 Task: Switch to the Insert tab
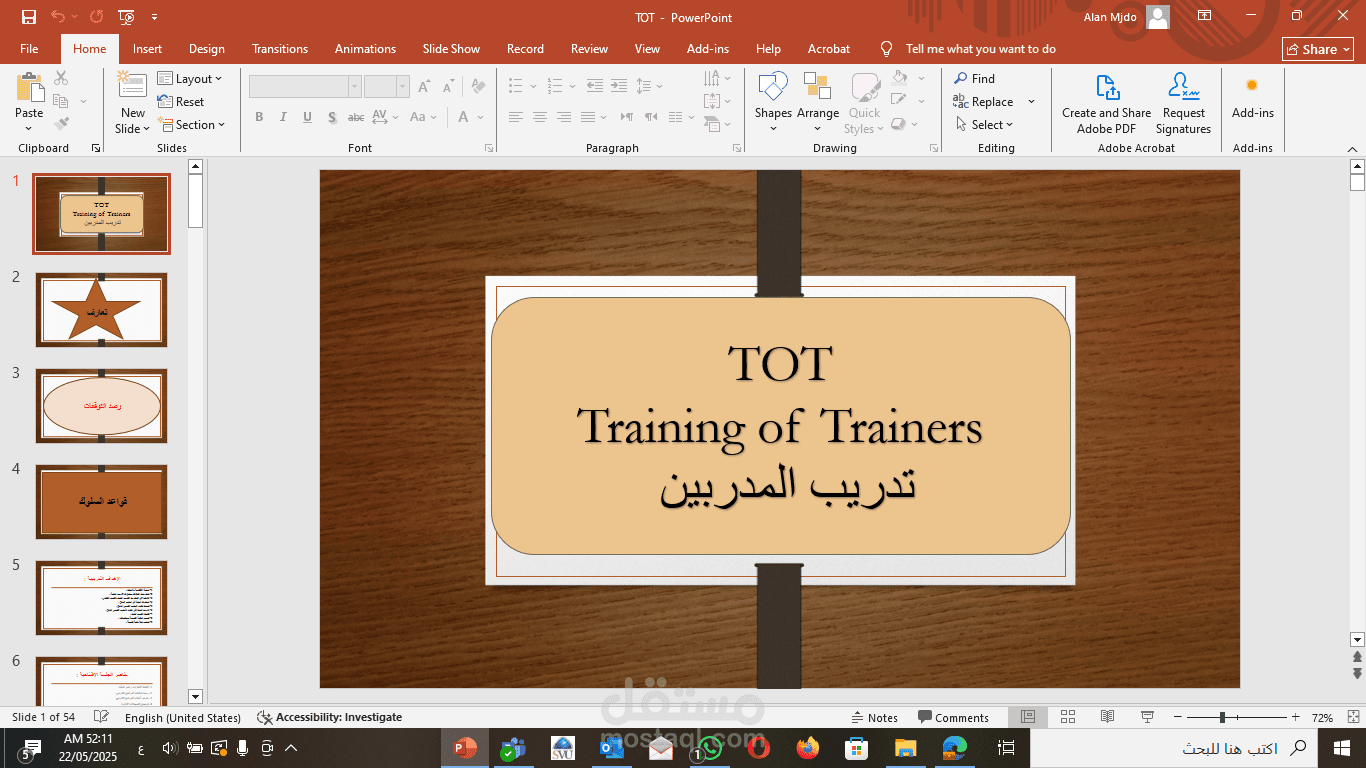[x=147, y=49]
